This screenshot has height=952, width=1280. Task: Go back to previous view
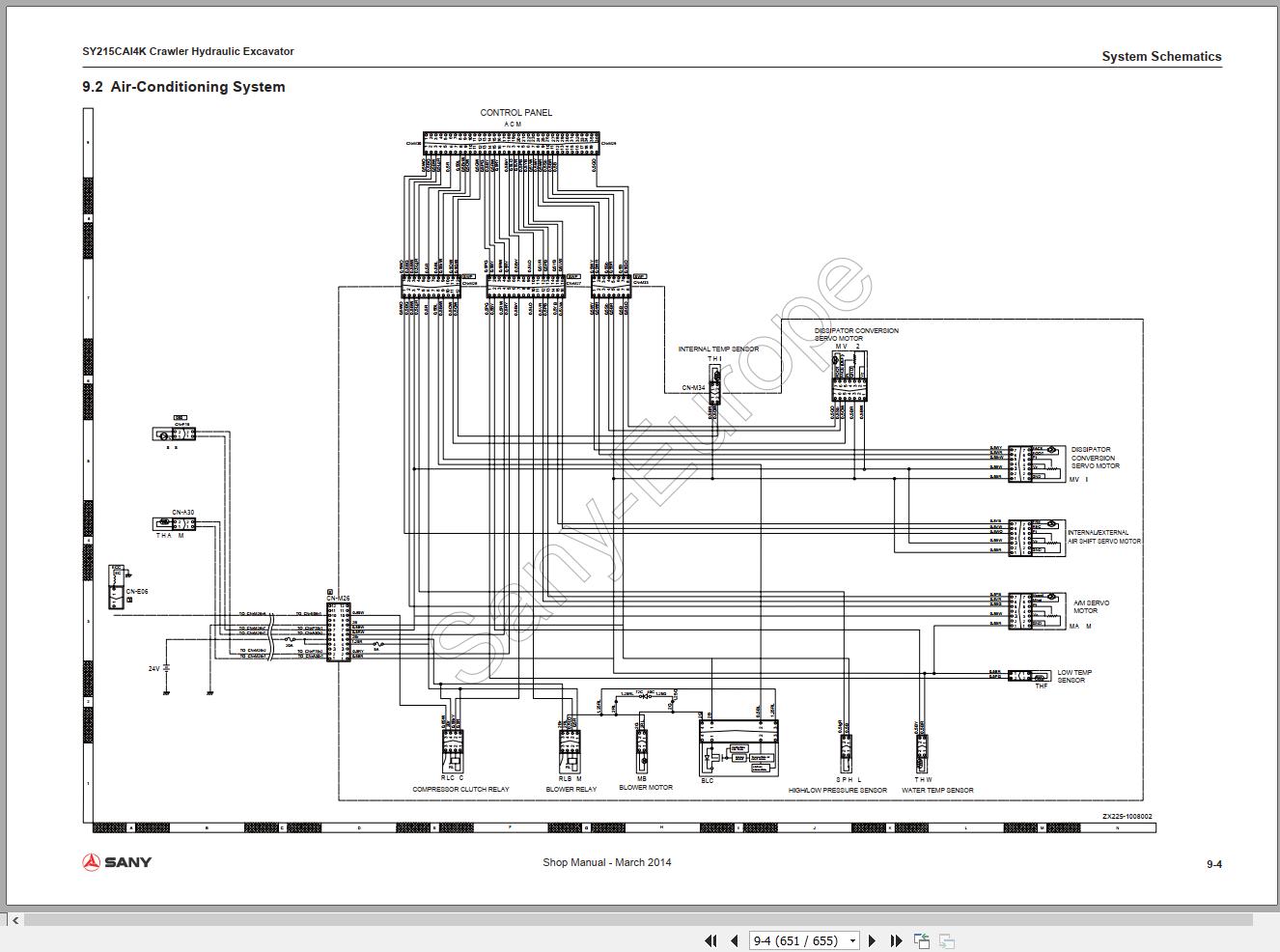point(922,940)
